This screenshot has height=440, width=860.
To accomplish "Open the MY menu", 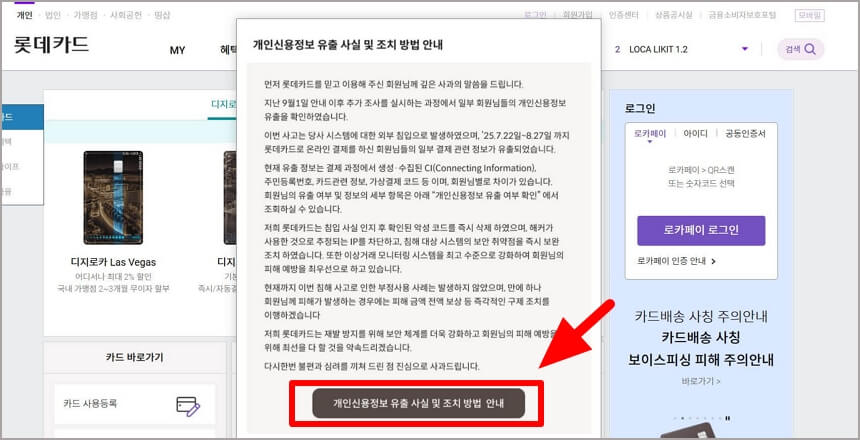I will click(x=177, y=50).
